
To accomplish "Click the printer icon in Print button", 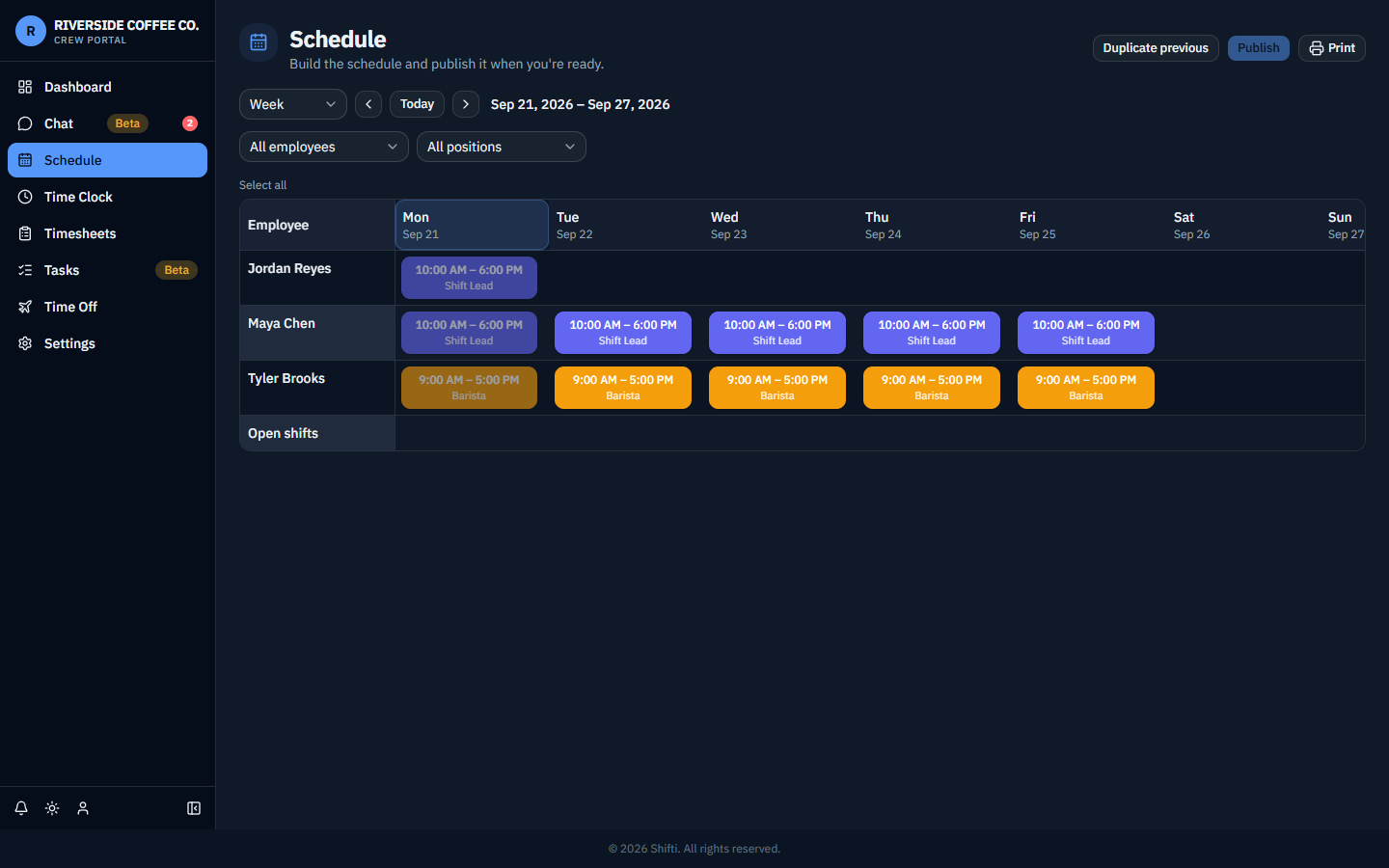I will coord(1317,48).
